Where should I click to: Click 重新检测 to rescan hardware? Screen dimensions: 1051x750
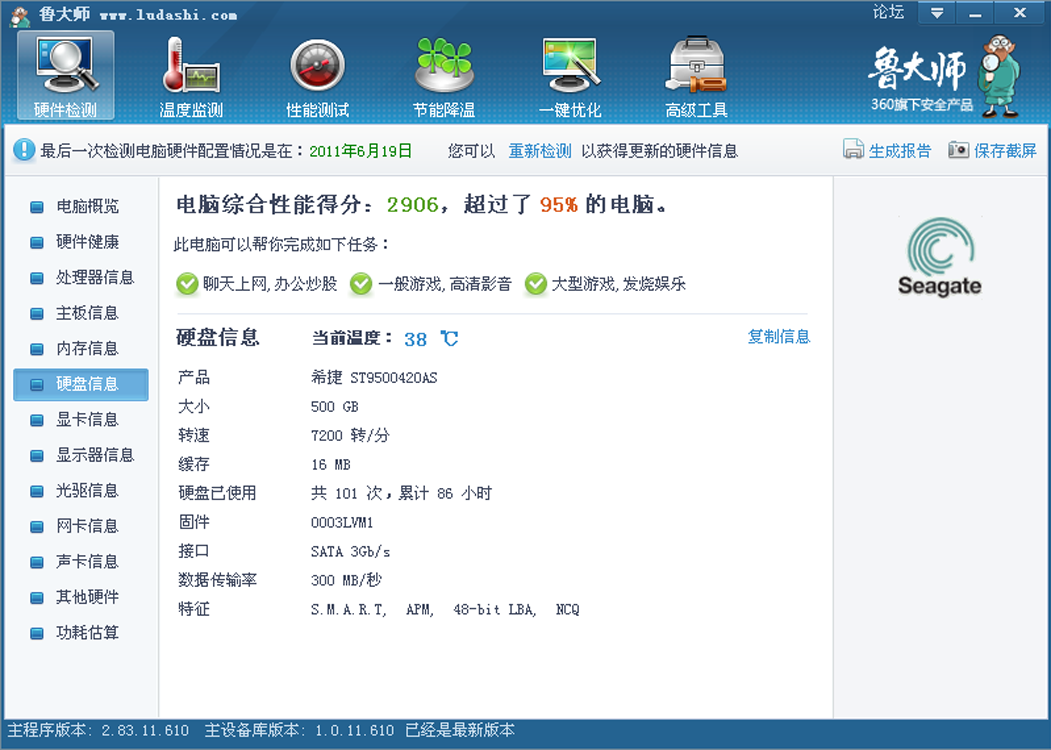(540, 151)
